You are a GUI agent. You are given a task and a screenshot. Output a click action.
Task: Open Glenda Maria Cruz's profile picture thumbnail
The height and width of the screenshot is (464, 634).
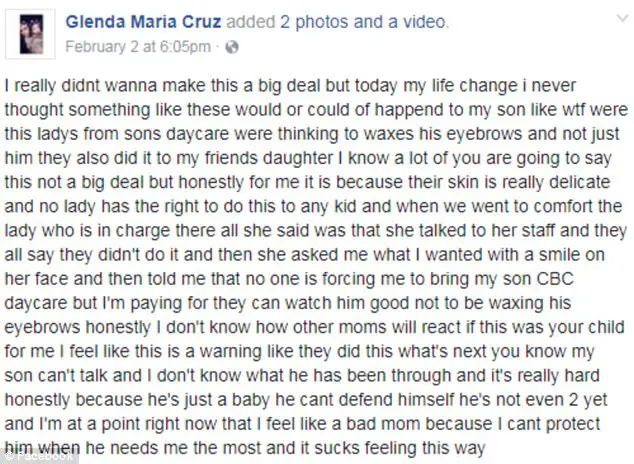point(34,31)
